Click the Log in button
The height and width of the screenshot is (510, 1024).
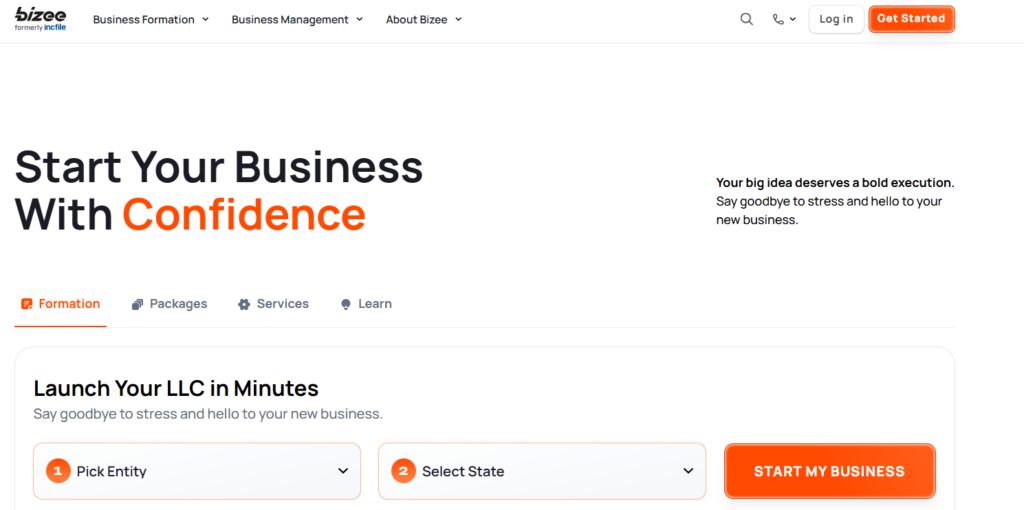[836, 19]
